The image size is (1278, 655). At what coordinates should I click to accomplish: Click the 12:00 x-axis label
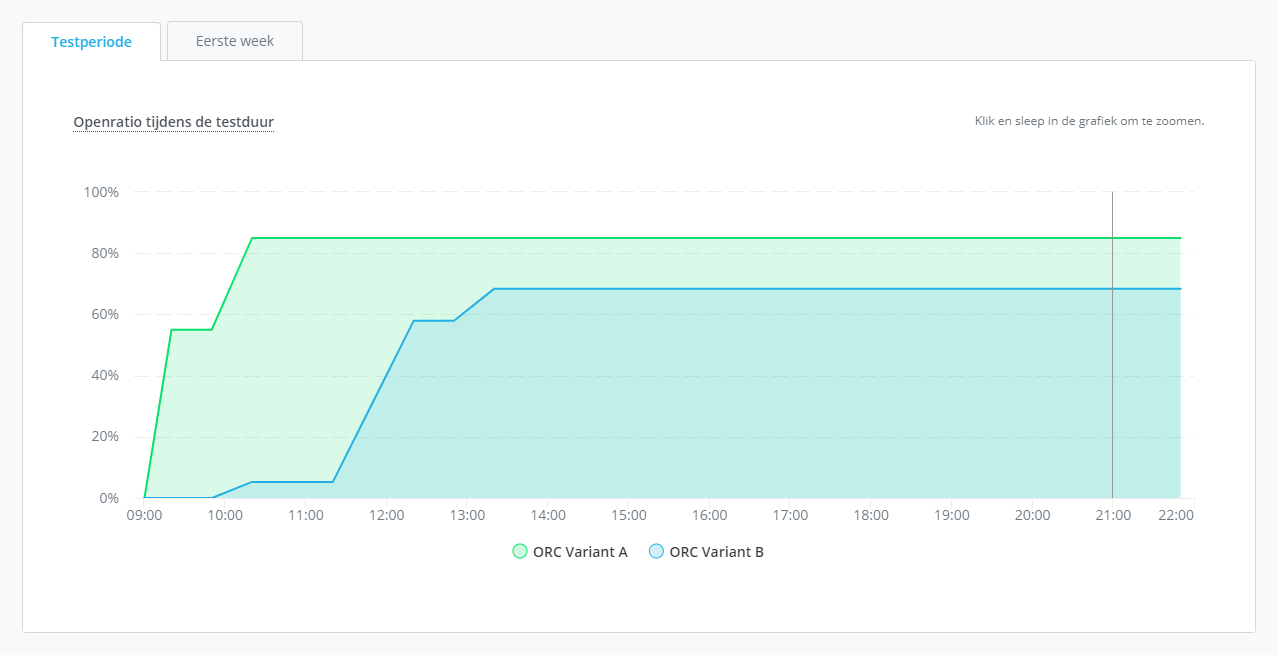click(x=387, y=515)
